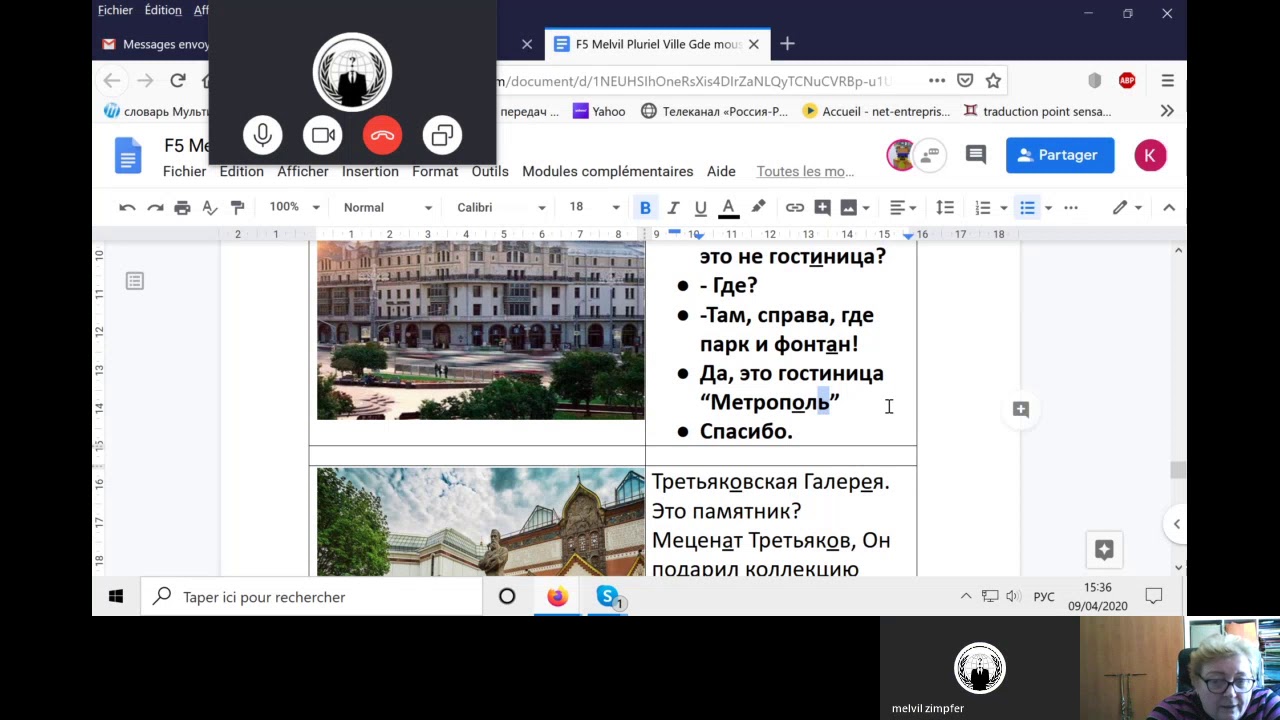Mute the microphone in the call overlay
This screenshot has width=1280, height=720.
click(263, 135)
